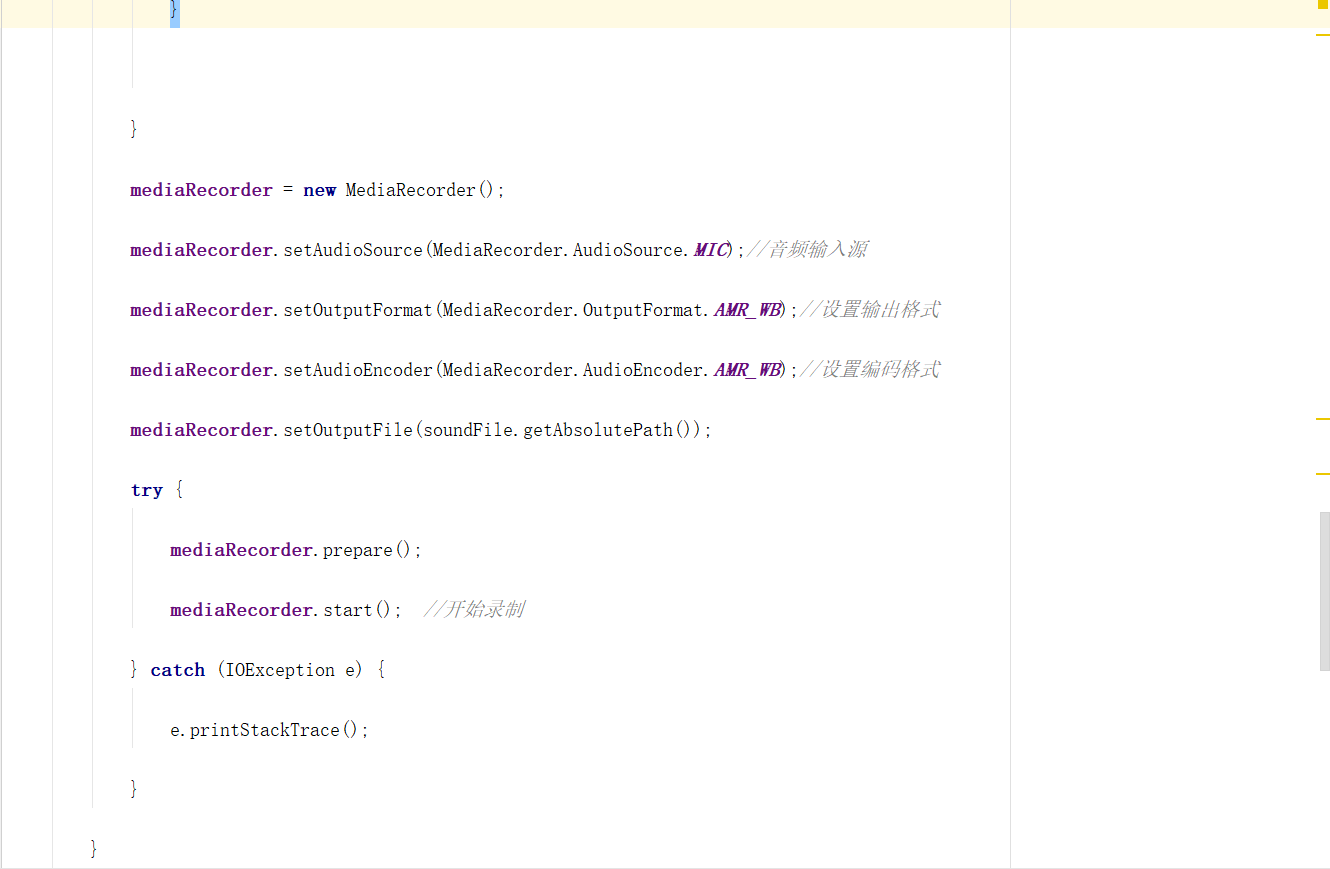Click the comment '//音频输入源'
1330x869 pixels.
pos(807,250)
